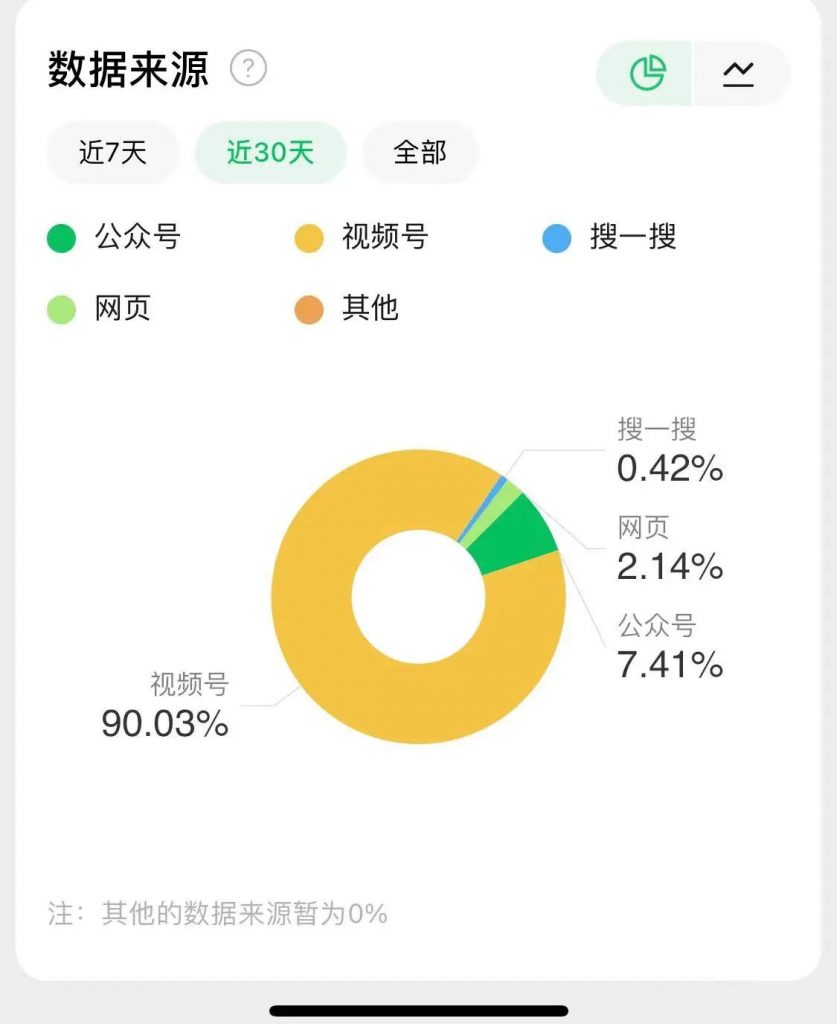Click the 其他 data source footnote
837x1024 pixels.
pyautogui.click(x=217, y=913)
